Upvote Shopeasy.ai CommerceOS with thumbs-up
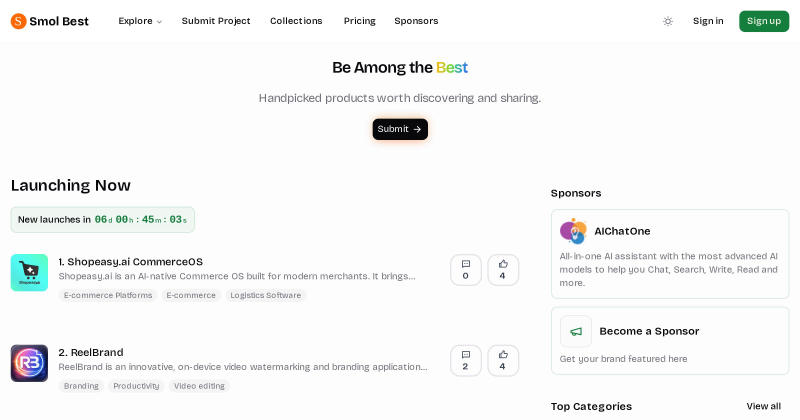 (503, 270)
